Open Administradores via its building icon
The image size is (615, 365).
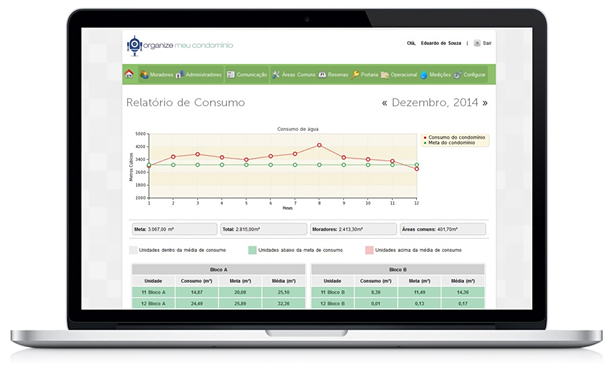pyautogui.click(x=180, y=74)
